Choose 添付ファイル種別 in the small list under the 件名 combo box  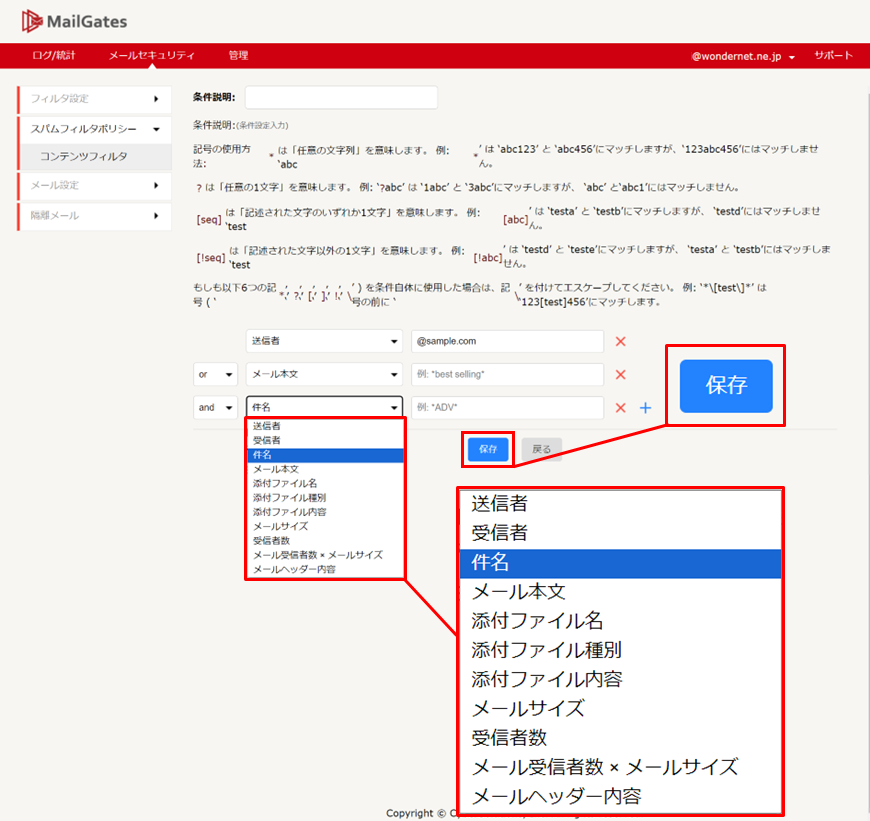click(325, 498)
